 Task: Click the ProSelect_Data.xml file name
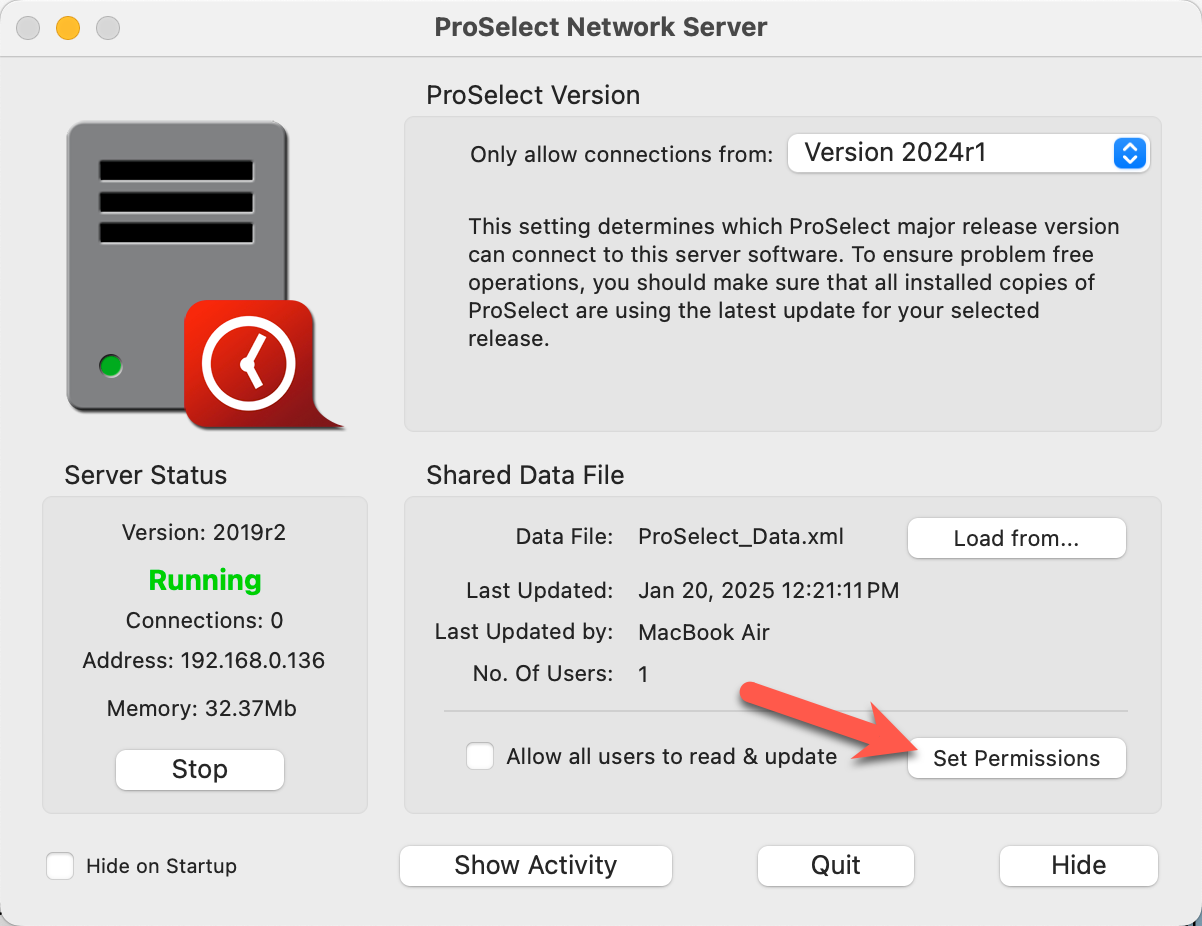click(741, 537)
